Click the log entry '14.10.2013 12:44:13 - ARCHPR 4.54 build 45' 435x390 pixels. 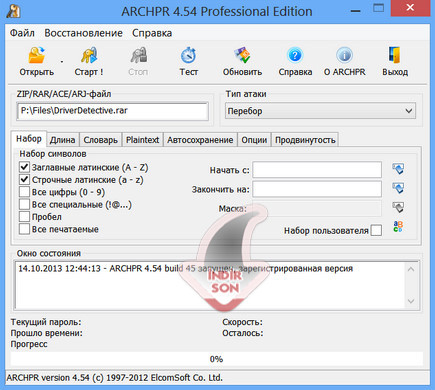click(106, 268)
